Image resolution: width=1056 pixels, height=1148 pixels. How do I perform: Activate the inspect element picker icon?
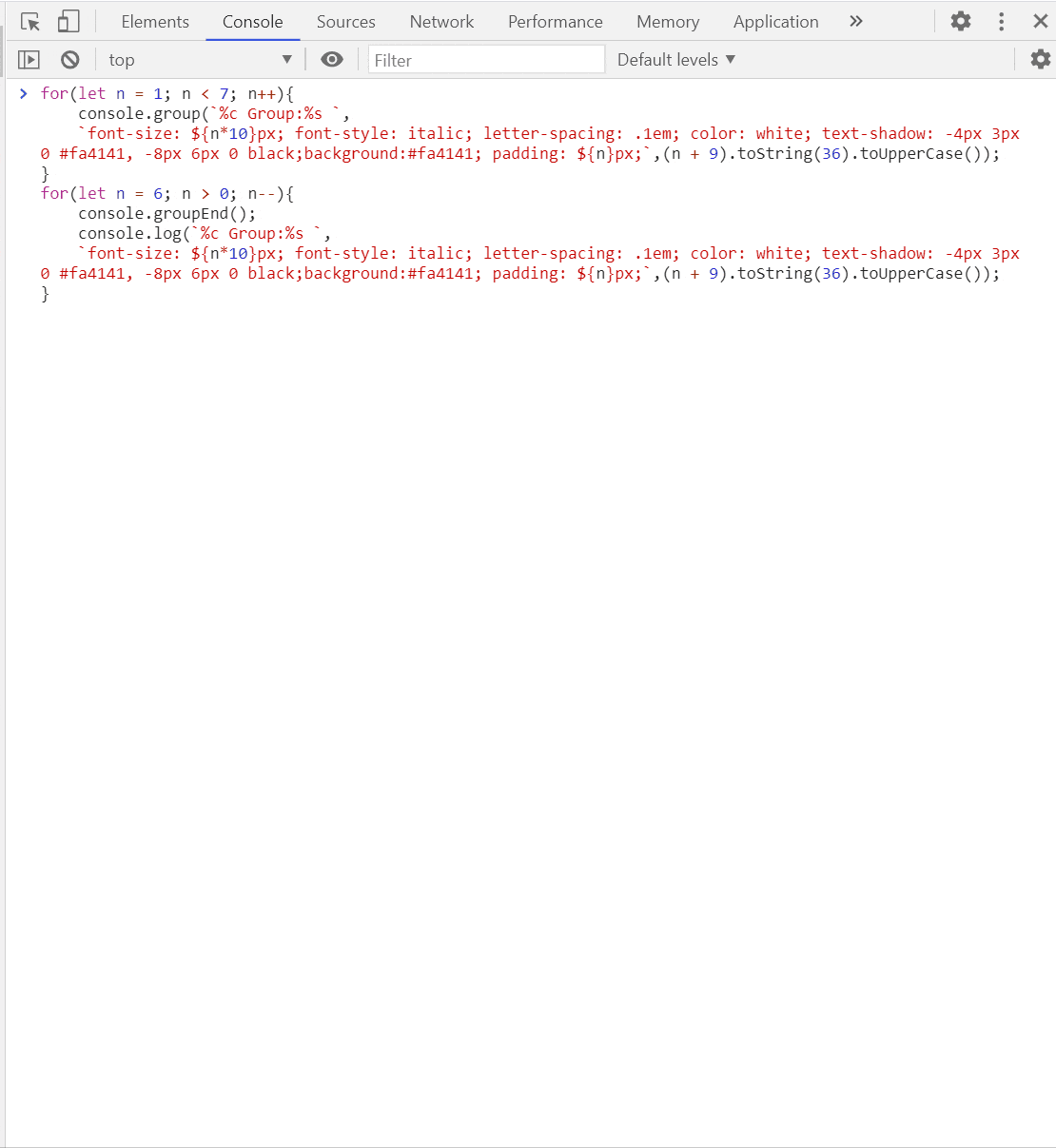(x=30, y=21)
